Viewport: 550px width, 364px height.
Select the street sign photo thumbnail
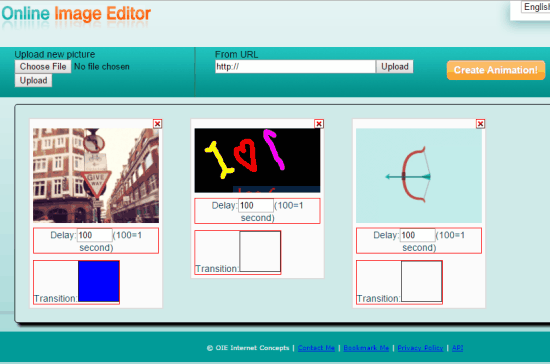[96, 175]
